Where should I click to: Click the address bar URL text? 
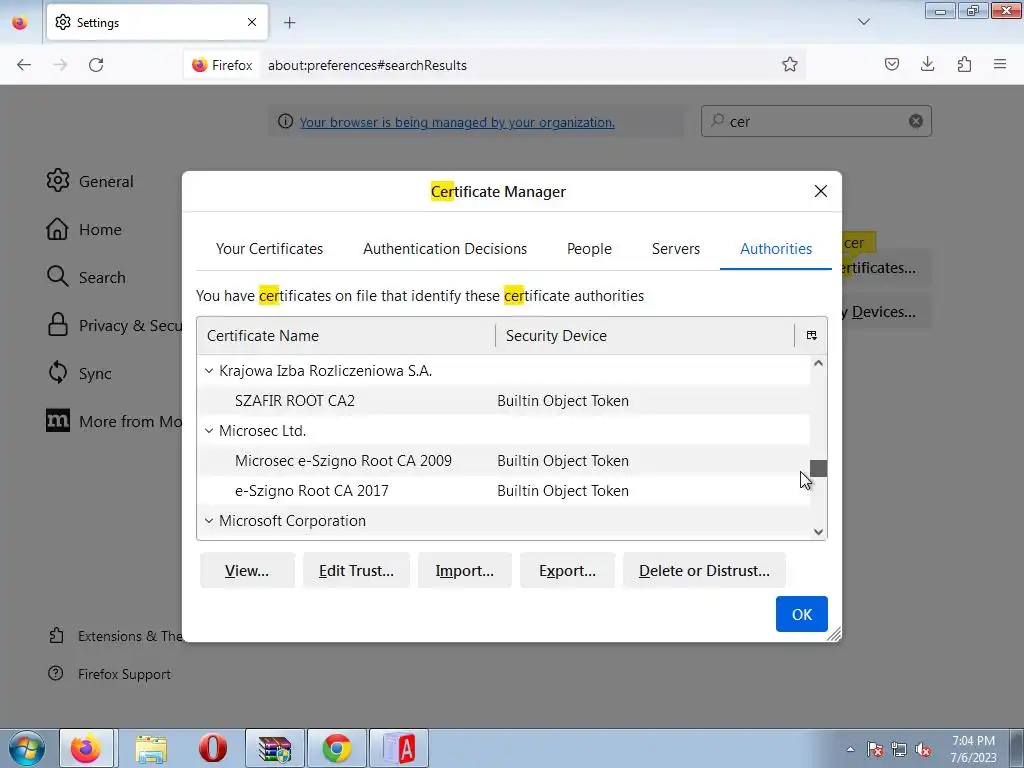pos(367,65)
